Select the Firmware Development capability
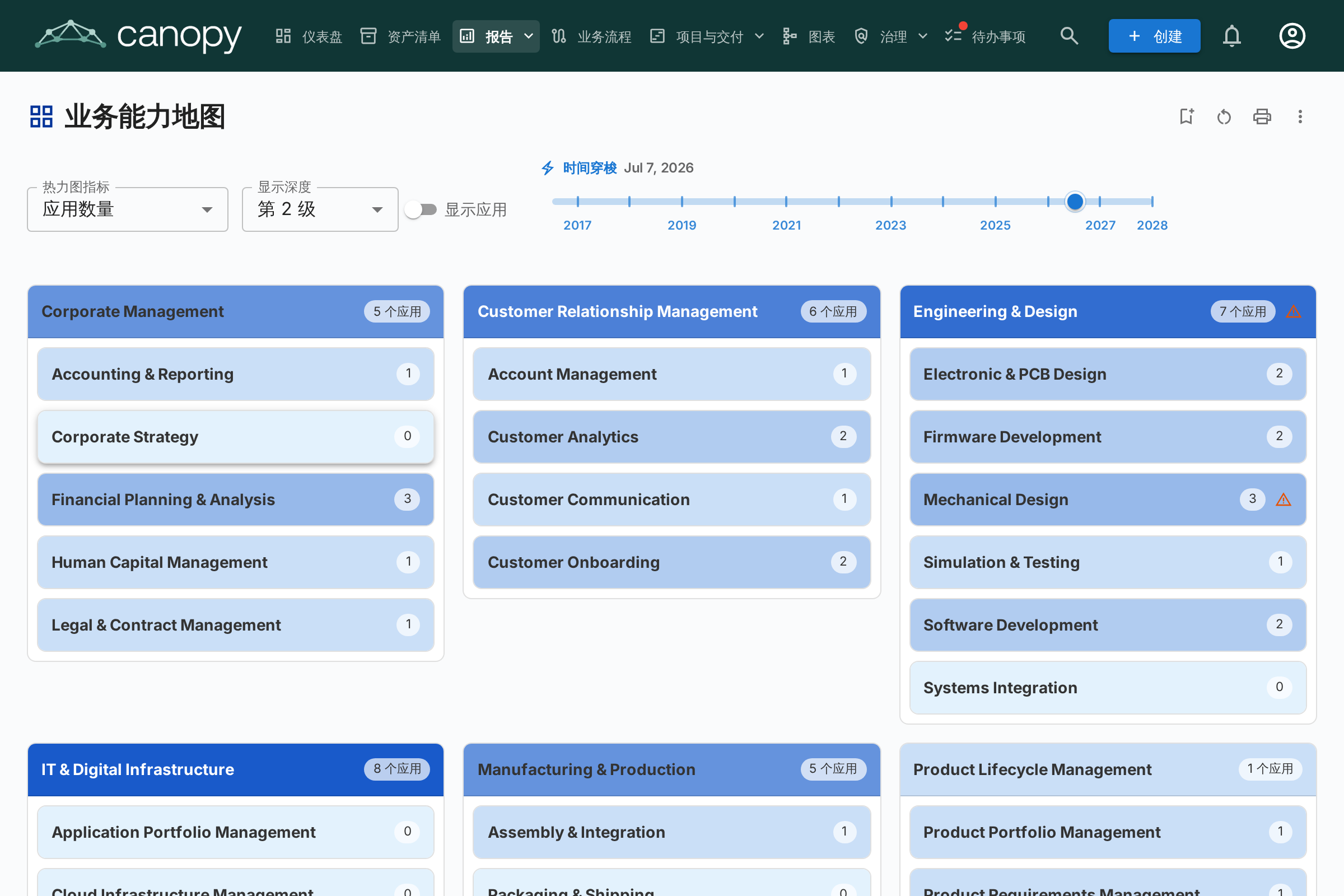1344x896 pixels. pyautogui.click(x=1108, y=437)
